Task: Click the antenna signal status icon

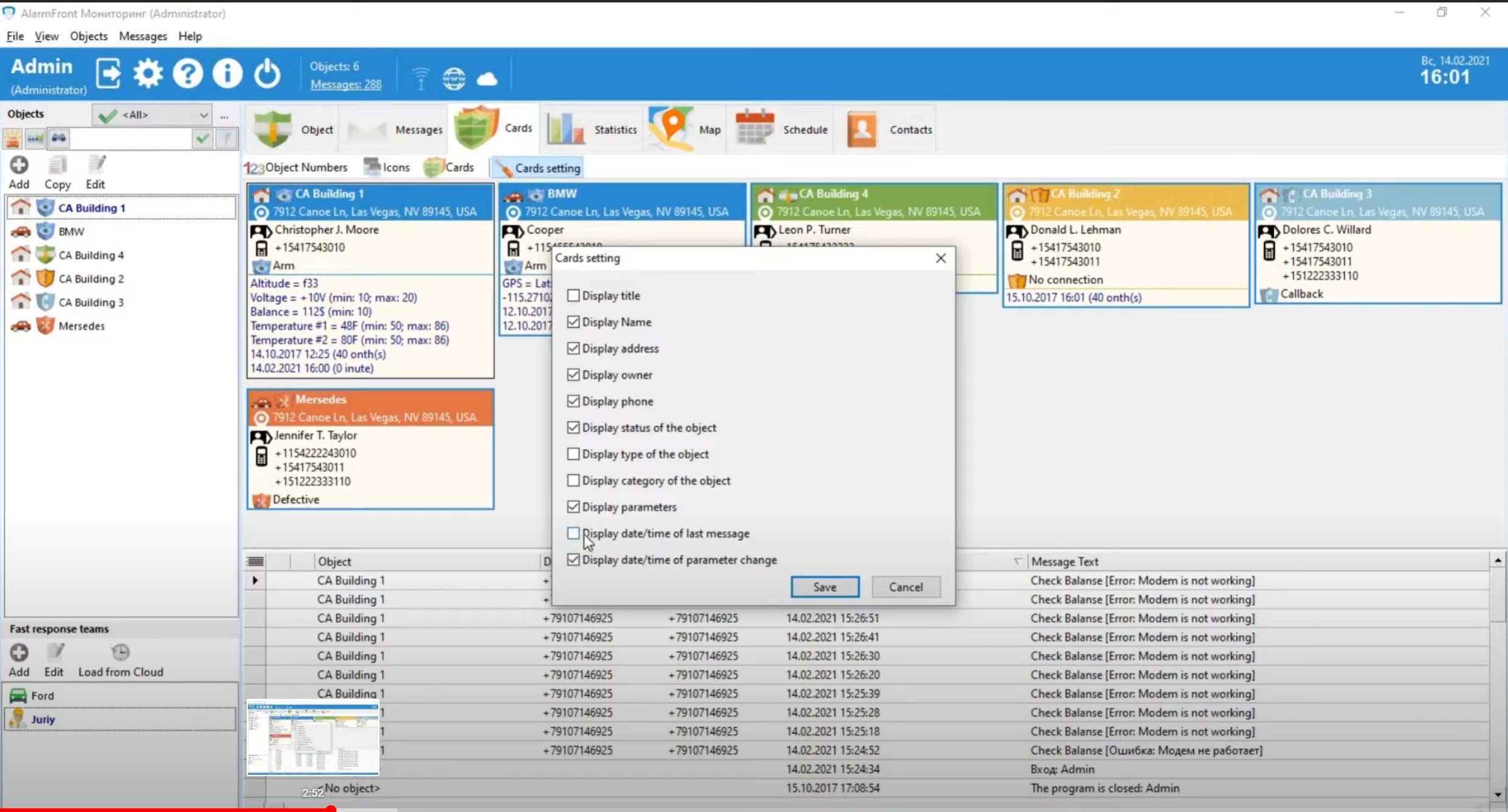Action: (x=420, y=79)
